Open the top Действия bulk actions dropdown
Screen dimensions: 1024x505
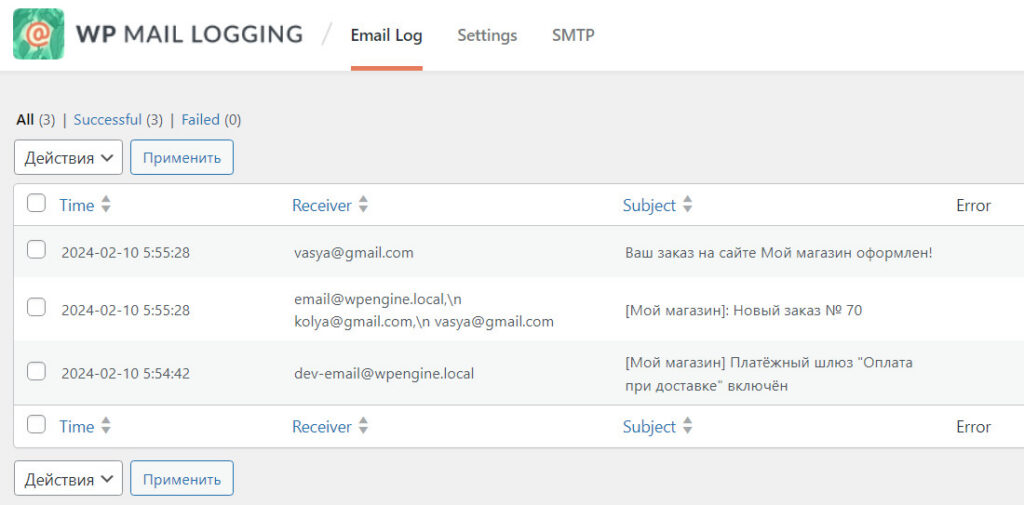(68, 158)
